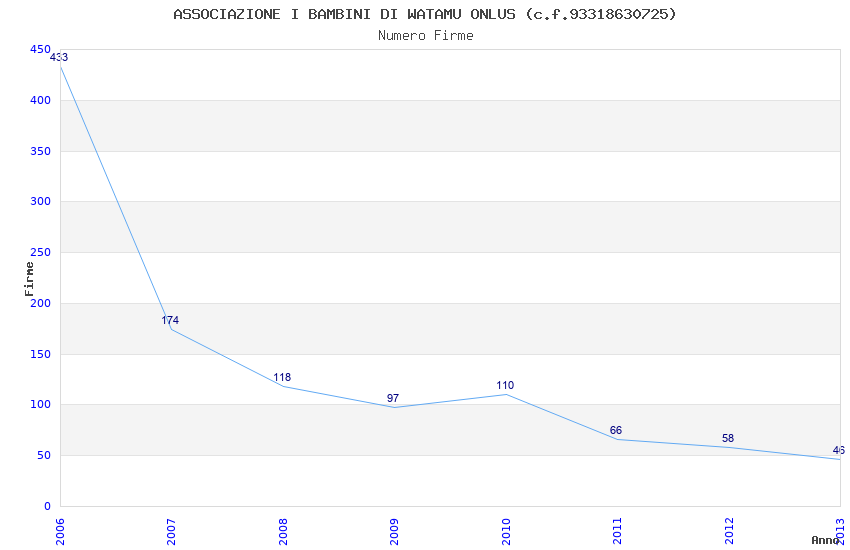The width and height of the screenshot is (850, 550).
Task: Click the x-axis year 2009
Action: point(395,532)
